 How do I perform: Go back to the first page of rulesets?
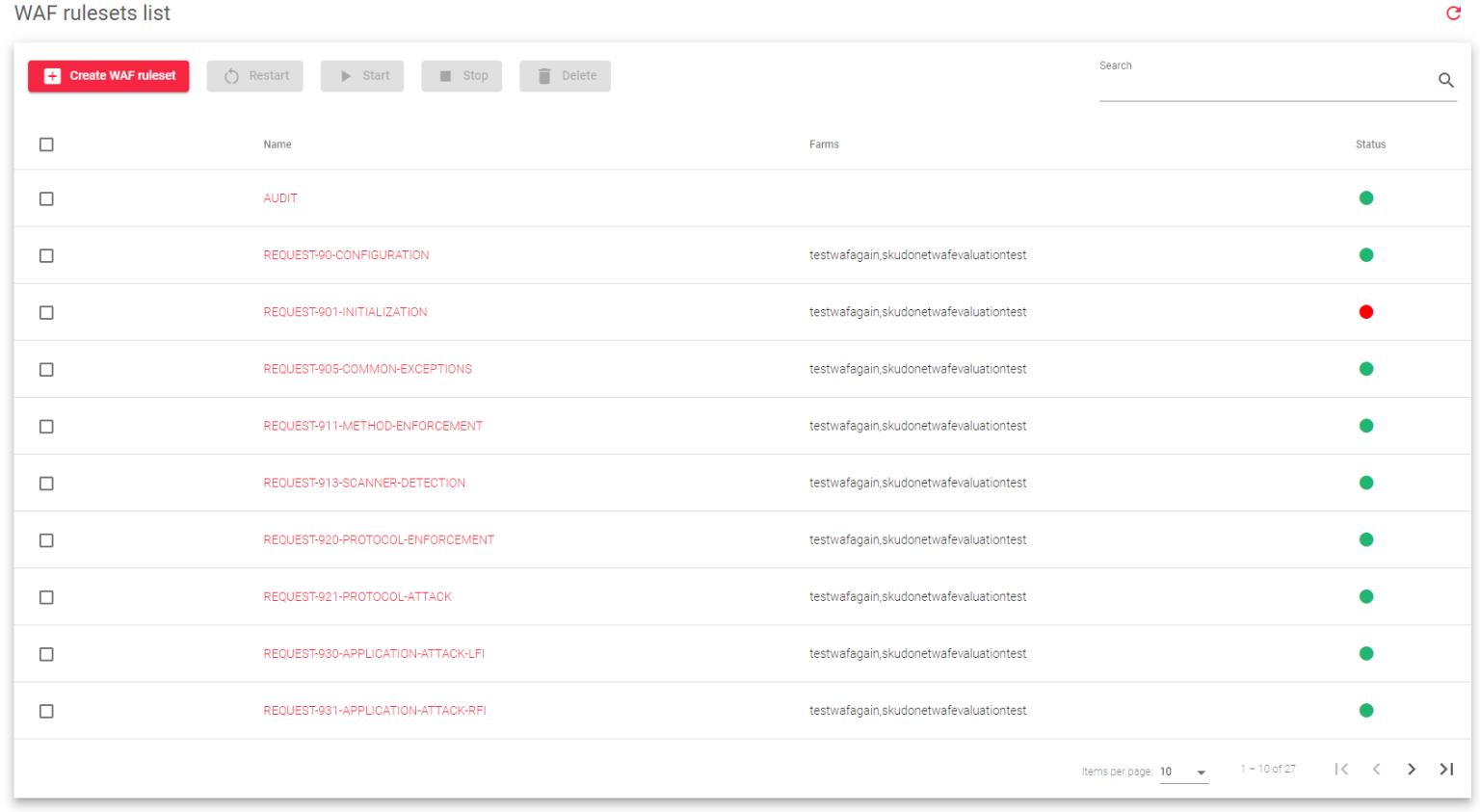coord(1341,769)
